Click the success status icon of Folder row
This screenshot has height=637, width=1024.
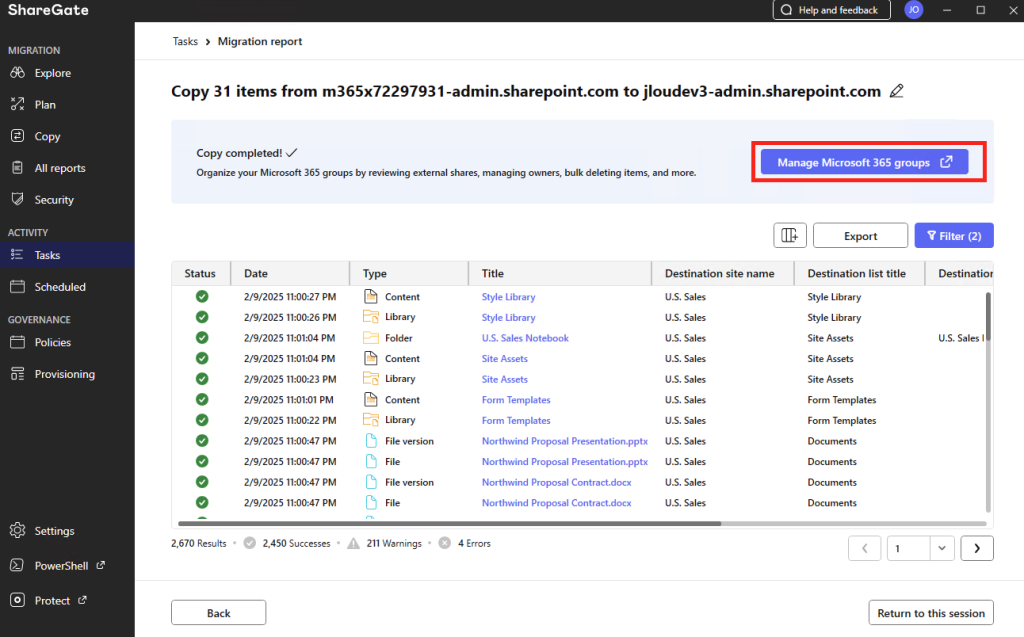click(x=202, y=338)
